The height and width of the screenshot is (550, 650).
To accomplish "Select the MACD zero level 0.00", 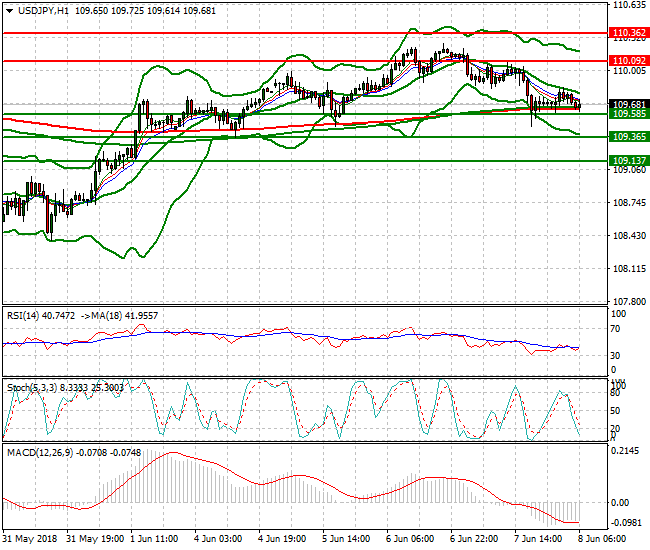I will tap(620, 503).
